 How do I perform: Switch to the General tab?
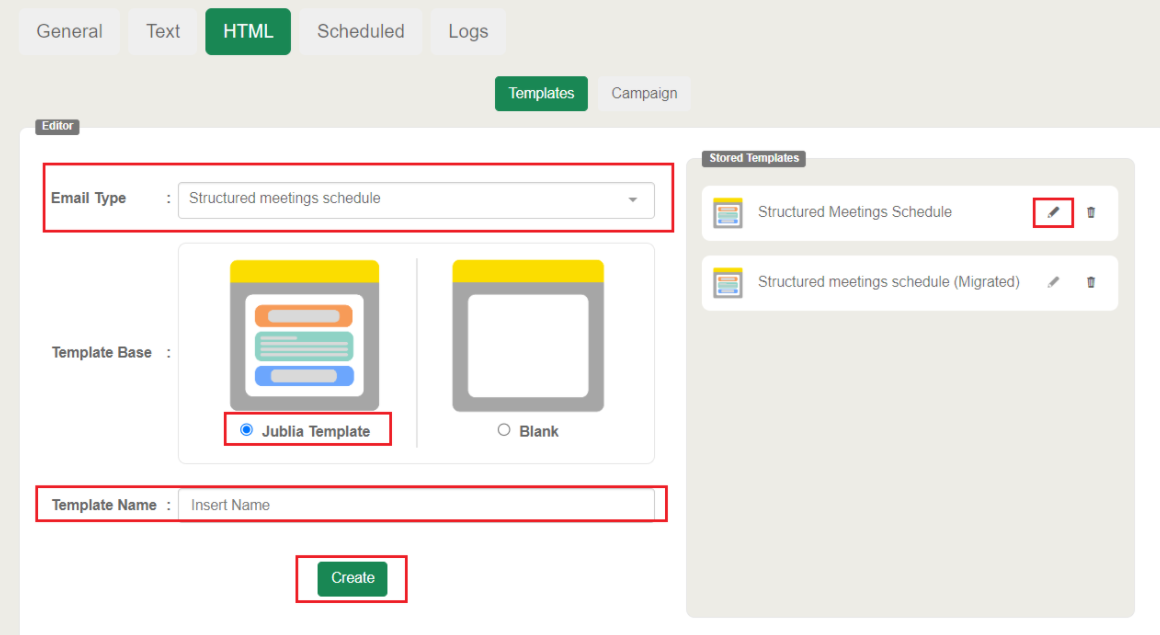point(70,31)
